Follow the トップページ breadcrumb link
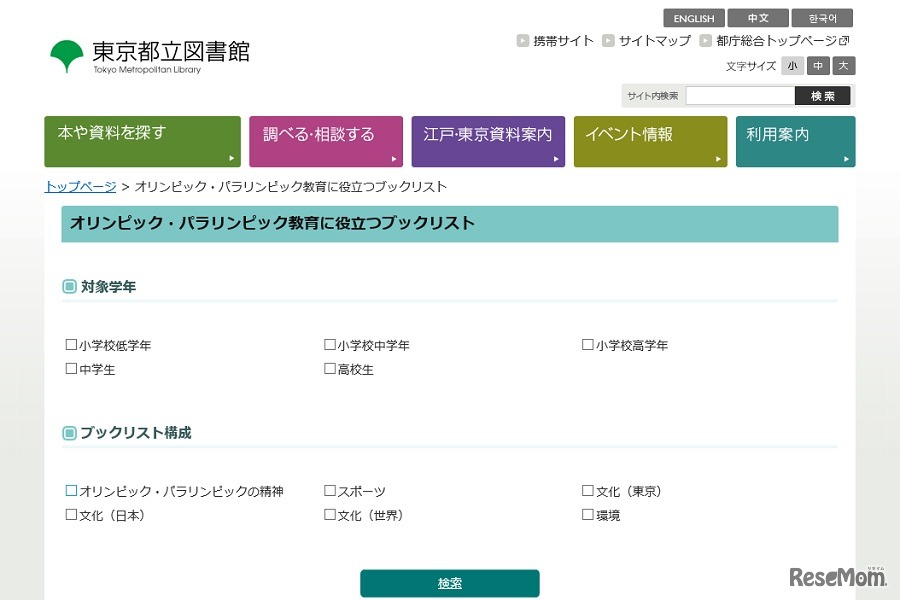The height and width of the screenshot is (600, 900). coord(80,187)
